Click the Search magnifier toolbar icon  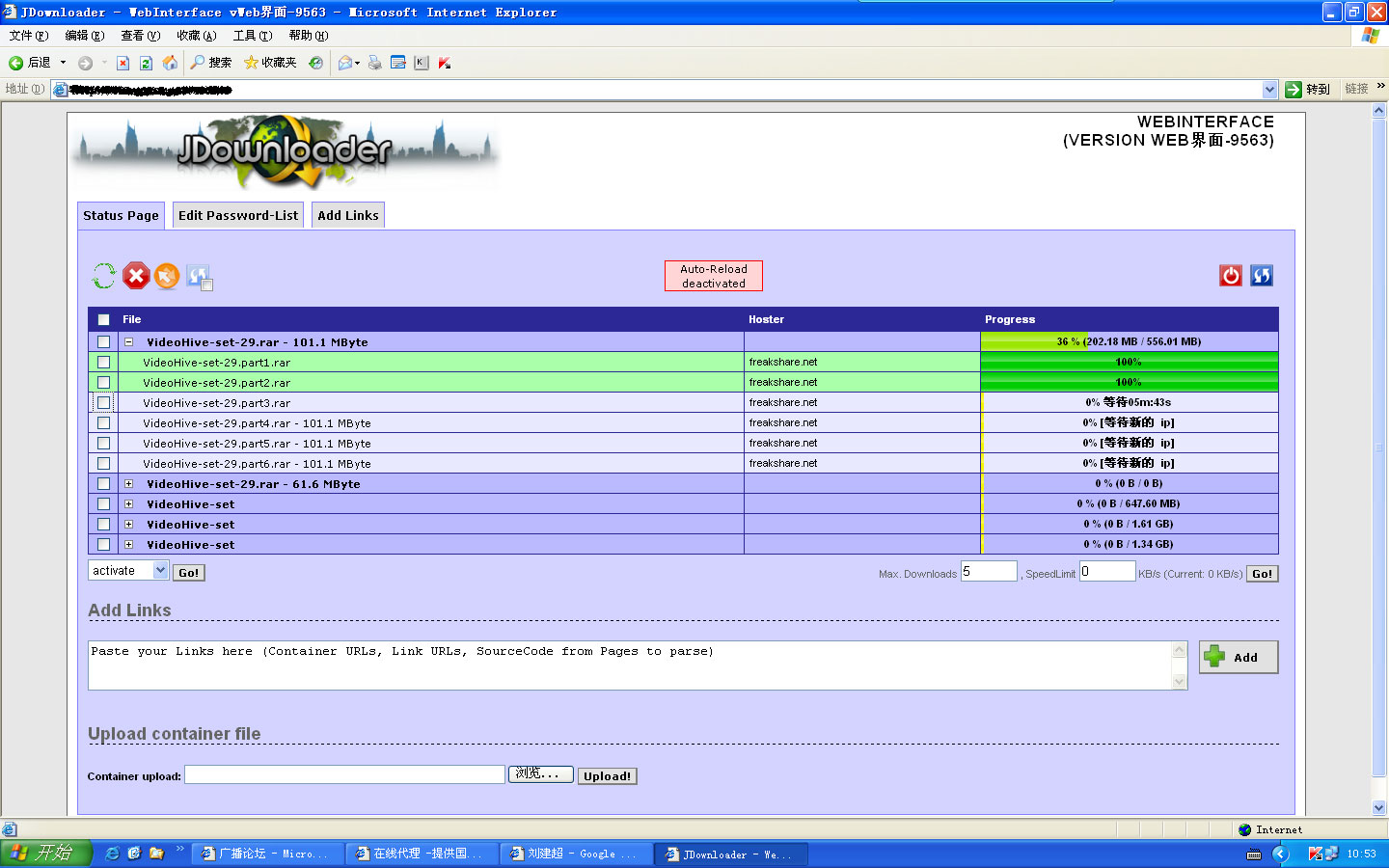pos(198,63)
